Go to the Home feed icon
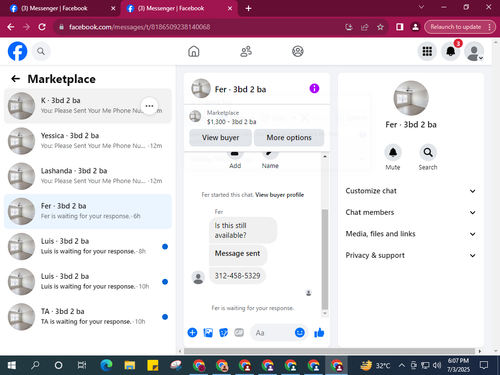The width and height of the screenshot is (500, 375). click(194, 51)
